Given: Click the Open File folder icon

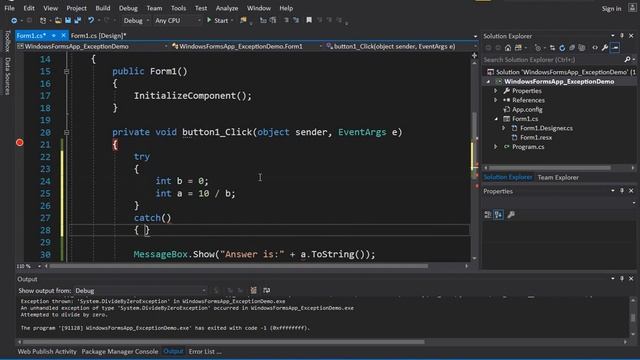Looking at the screenshot, I should pyautogui.click(x=58, y=20).
